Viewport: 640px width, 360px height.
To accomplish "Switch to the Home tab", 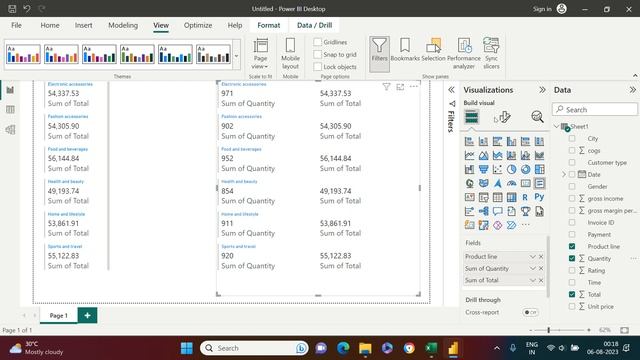I will 50,25.
